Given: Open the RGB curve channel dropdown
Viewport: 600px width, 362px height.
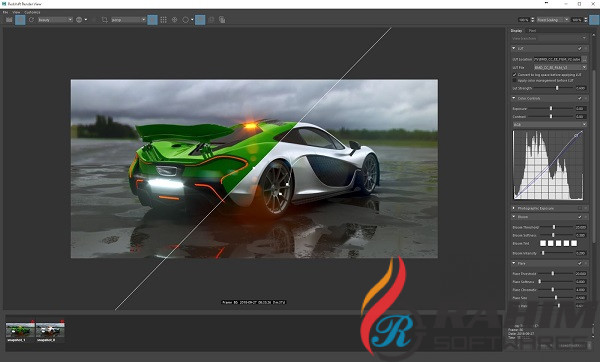Looking at the screenshot, I should coord(549,125).
